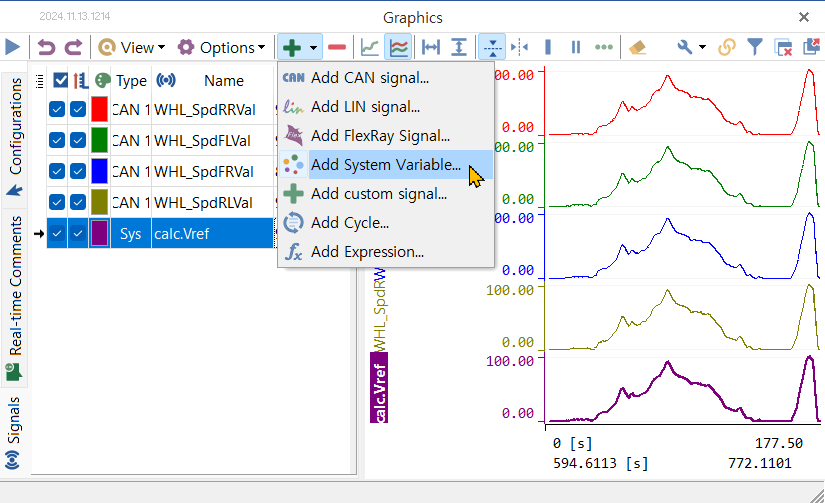This screenshot has height=503, width=825.
Task: Open olive color swatch of WHL_SpdRLVal
Action: click(99, 203)
